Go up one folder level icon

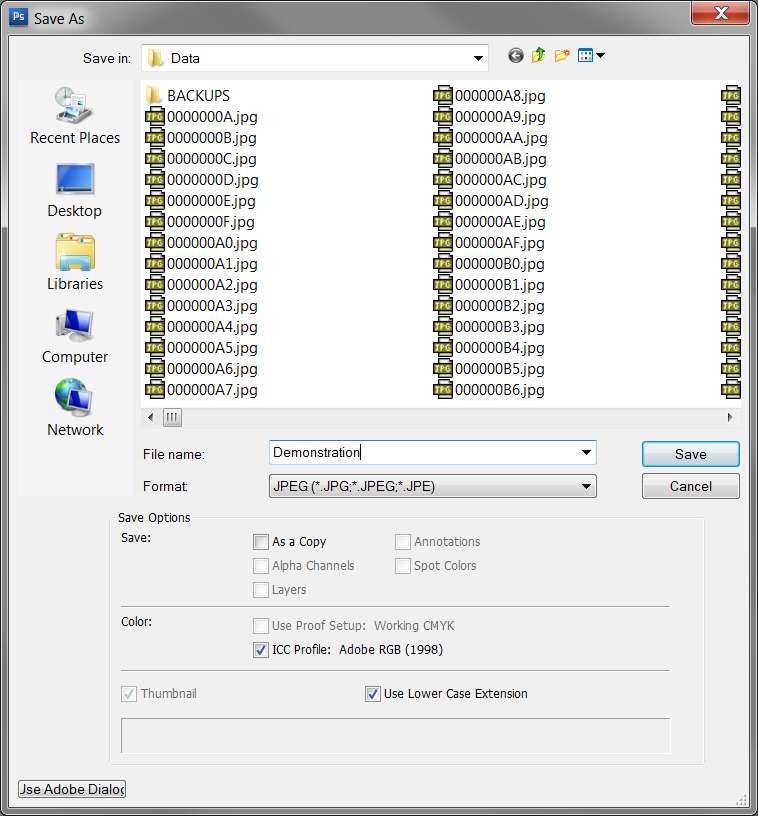[538, 55]
